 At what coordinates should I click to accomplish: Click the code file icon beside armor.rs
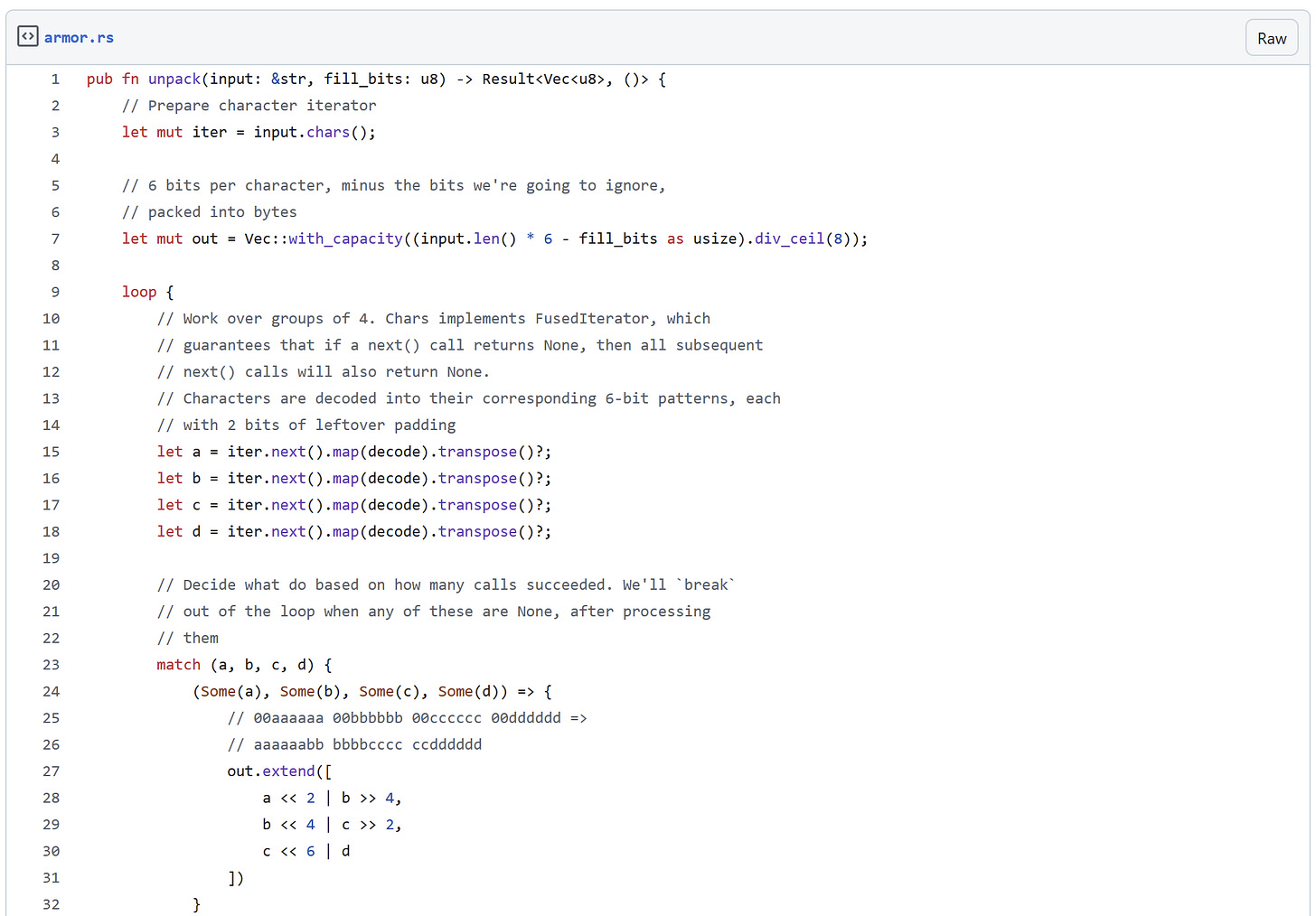[x=28, y=37]
